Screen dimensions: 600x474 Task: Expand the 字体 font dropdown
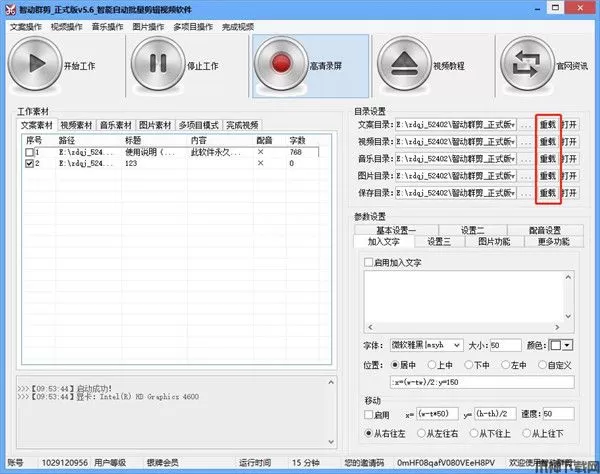pos(456,345)
